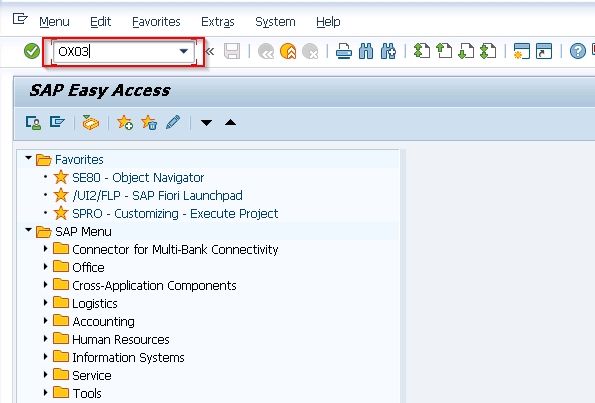Click the Add to Favorites star icon
Viewport: 595px width, 403px height.
coord(125,123)
